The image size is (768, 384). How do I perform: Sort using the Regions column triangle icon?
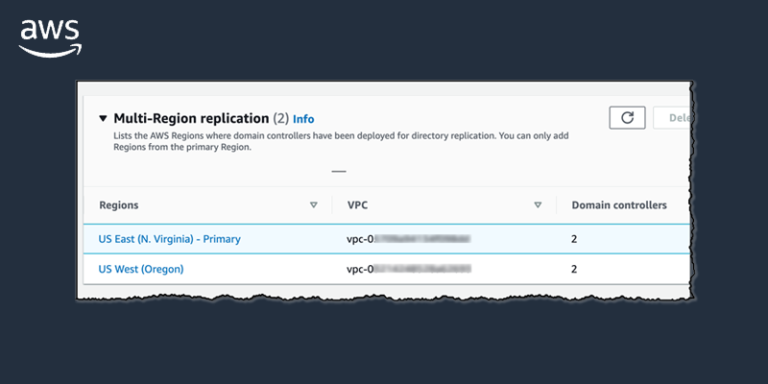coord(313,205)
